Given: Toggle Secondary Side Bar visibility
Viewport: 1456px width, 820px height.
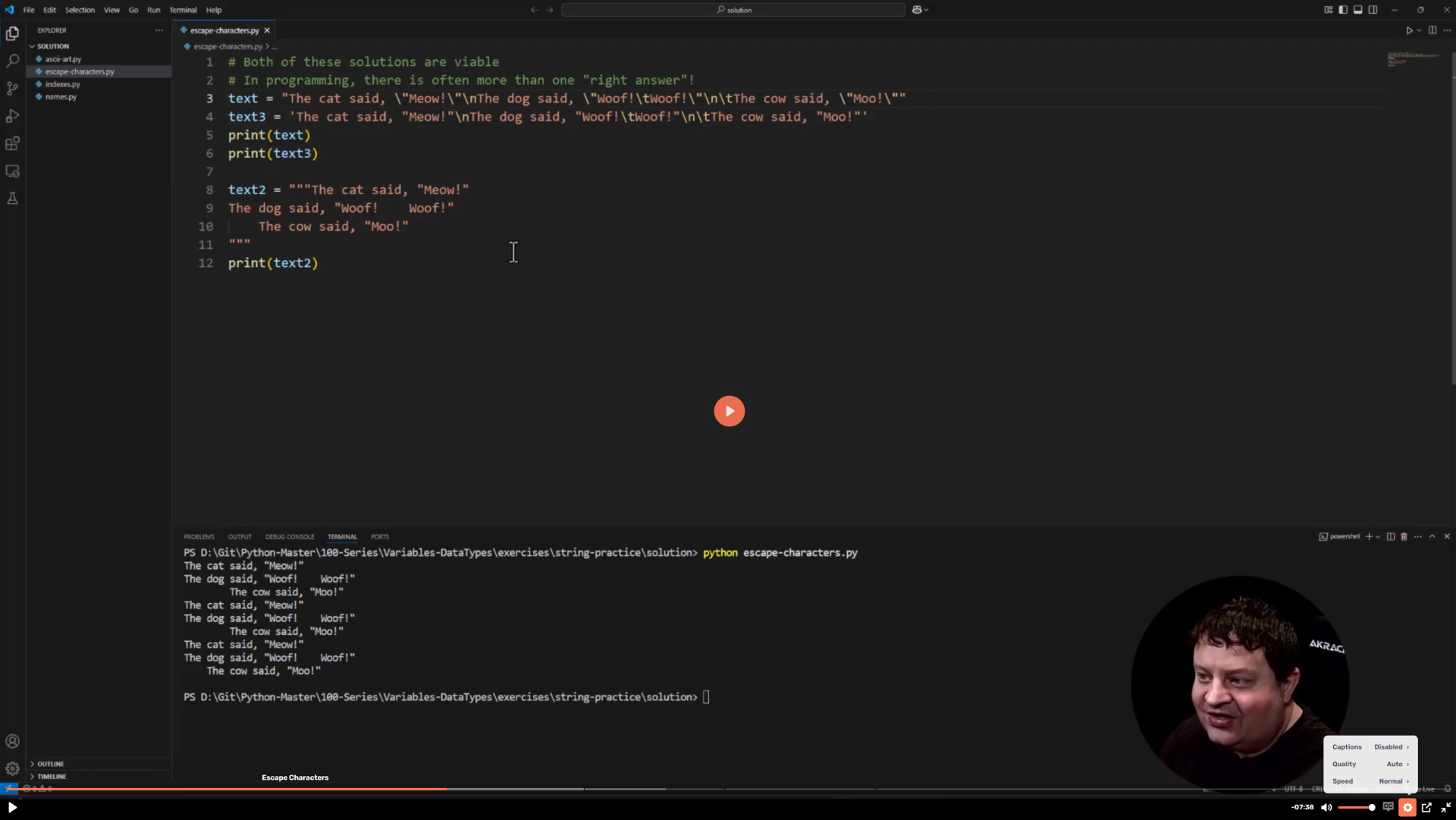Looking at the screenshot, I should [1373, 10].
